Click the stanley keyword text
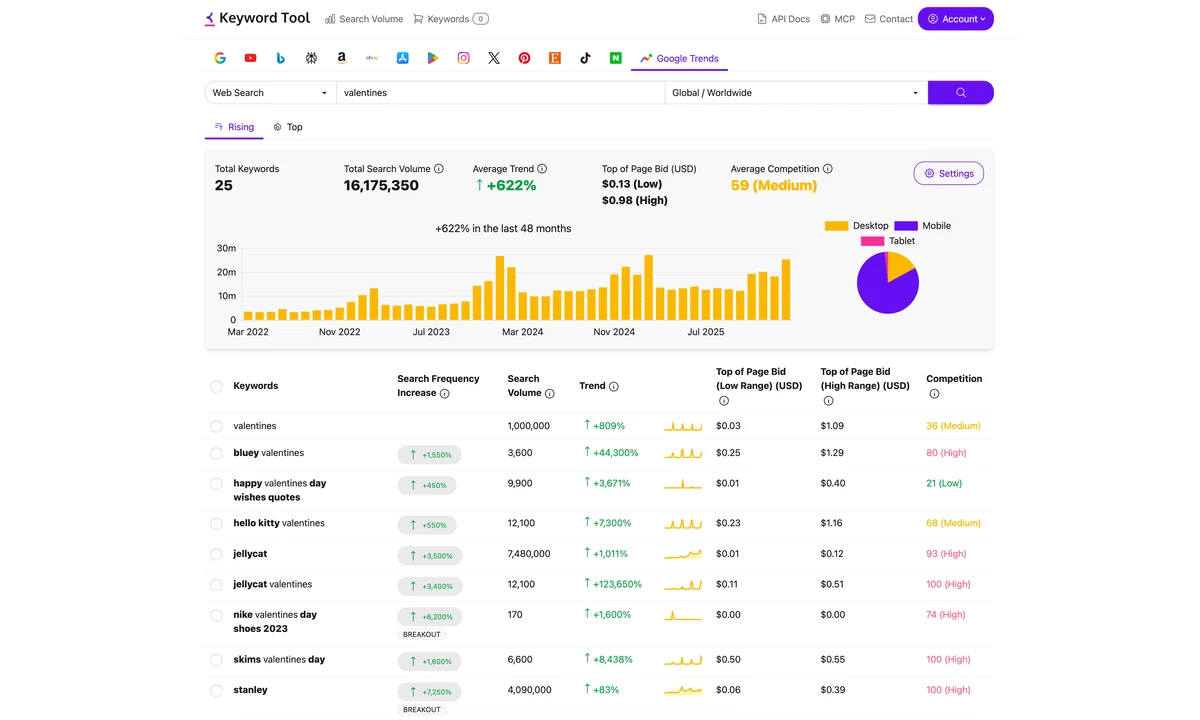Screen dimensions: 1200x720 [x=250, y=690]
